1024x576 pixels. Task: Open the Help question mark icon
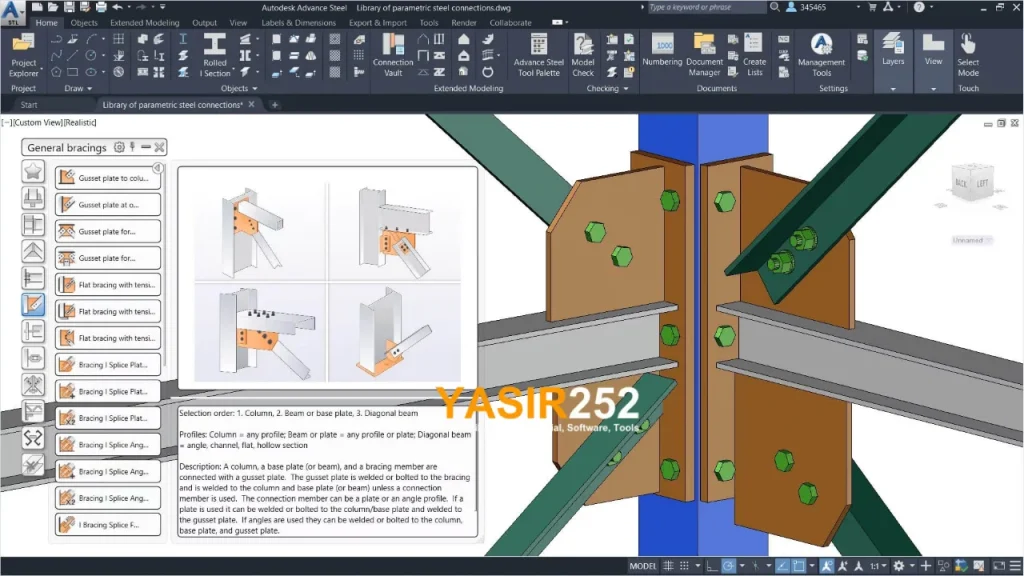(x=919, y=7)
